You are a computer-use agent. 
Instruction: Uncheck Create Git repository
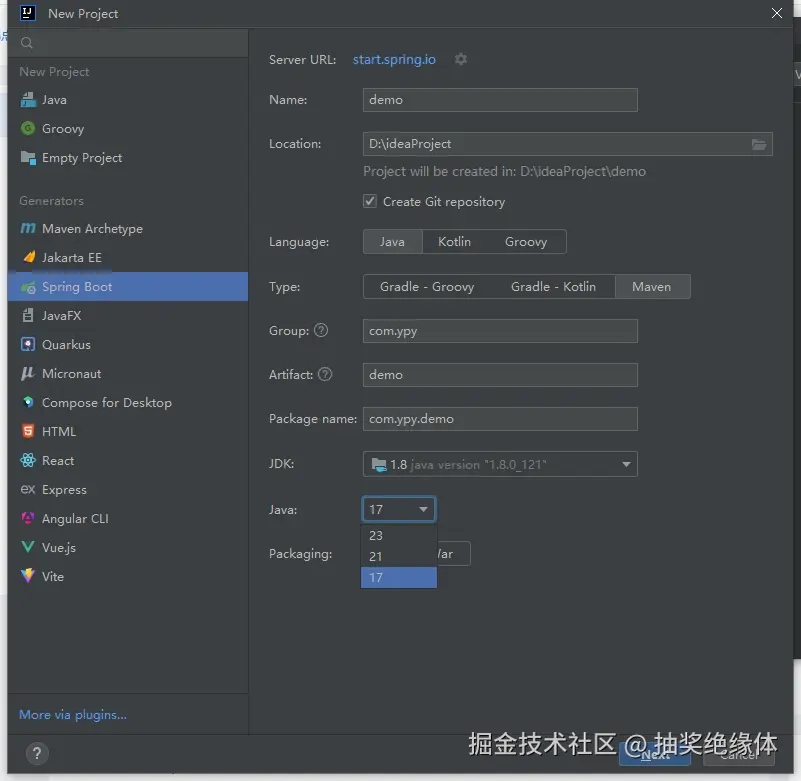(x=372, y=201)
